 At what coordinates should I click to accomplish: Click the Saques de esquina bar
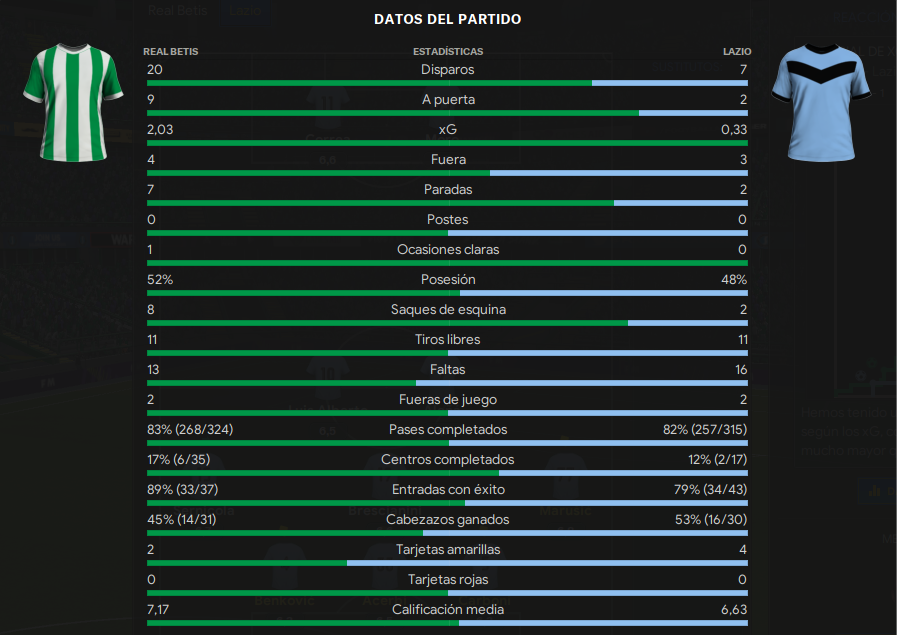447,323
